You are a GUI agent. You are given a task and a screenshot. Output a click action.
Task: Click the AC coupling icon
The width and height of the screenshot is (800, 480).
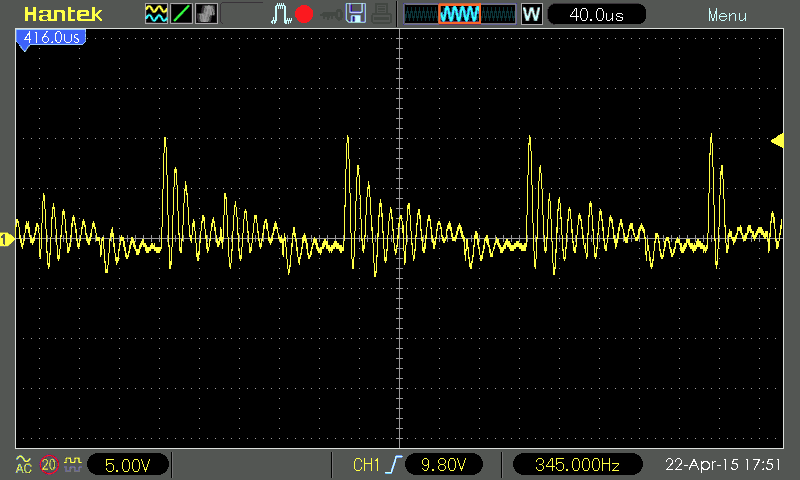(x=23, y=464)
